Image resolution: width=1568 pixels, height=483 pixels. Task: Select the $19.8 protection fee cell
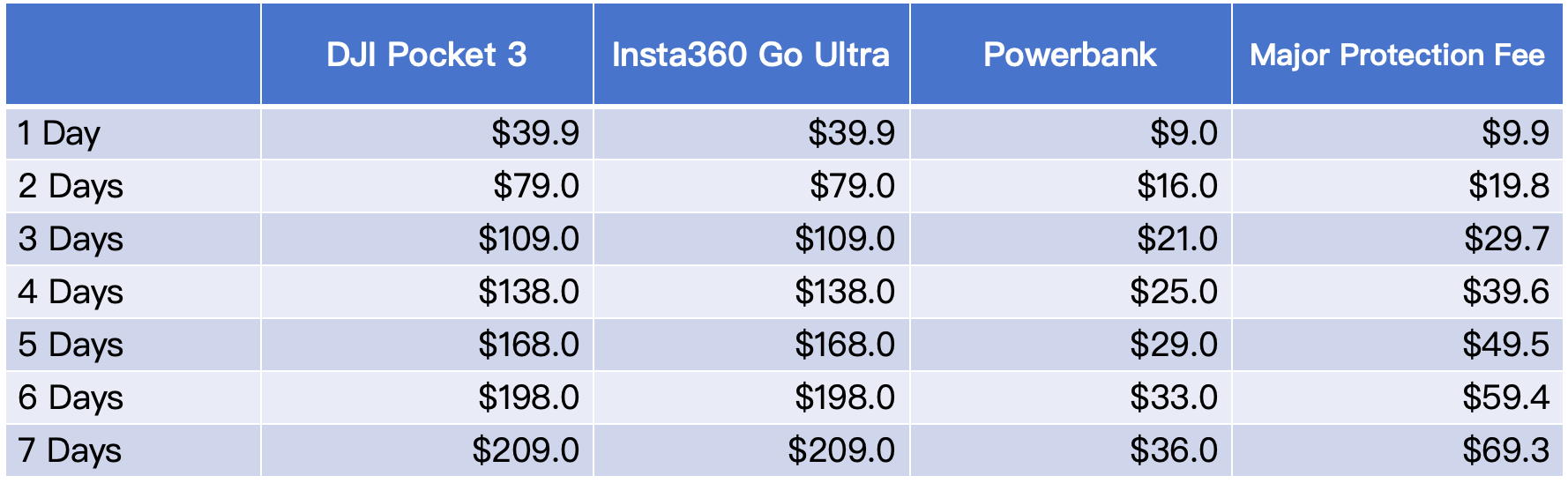(1397, 186)
